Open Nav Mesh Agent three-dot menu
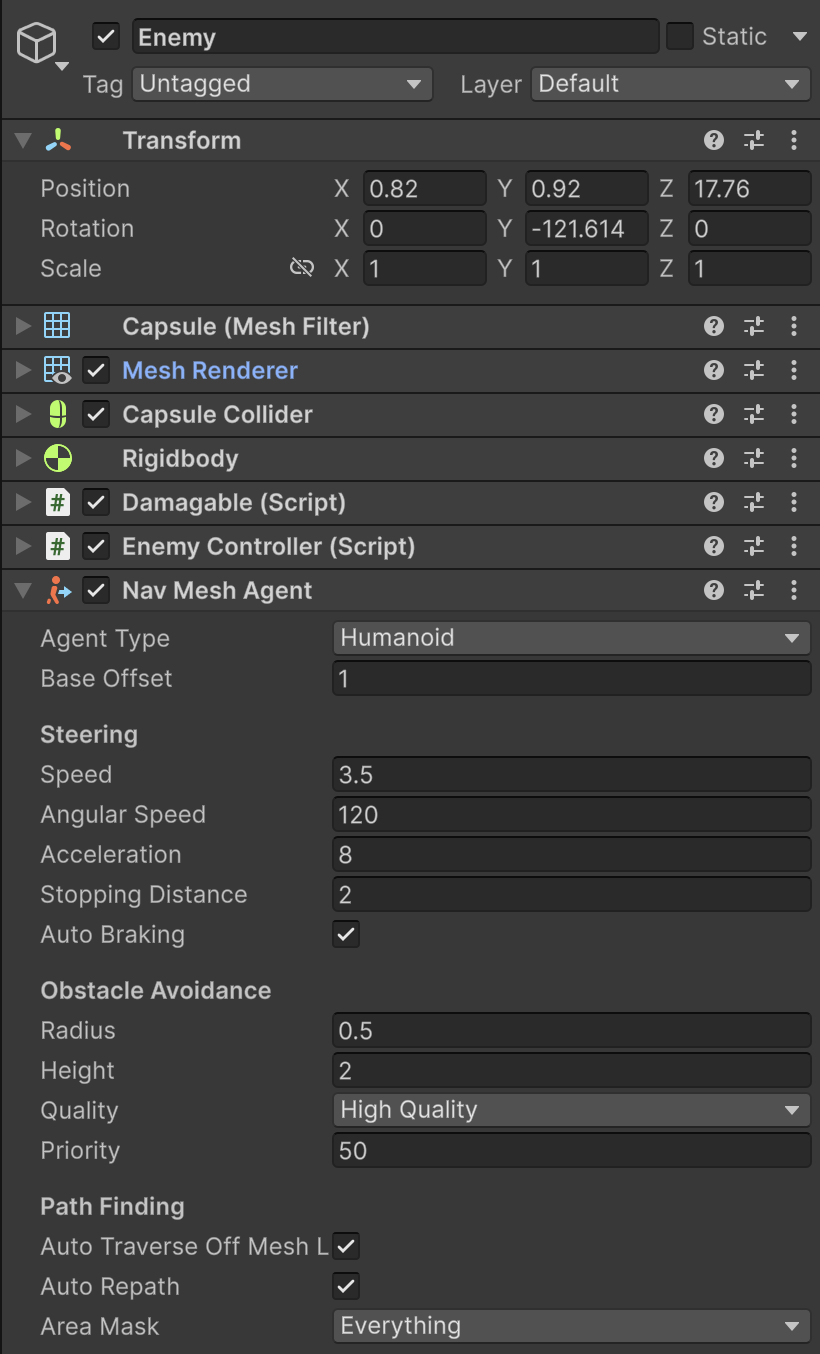This screenshot has height=1354, width=820. tap(794, 591)
